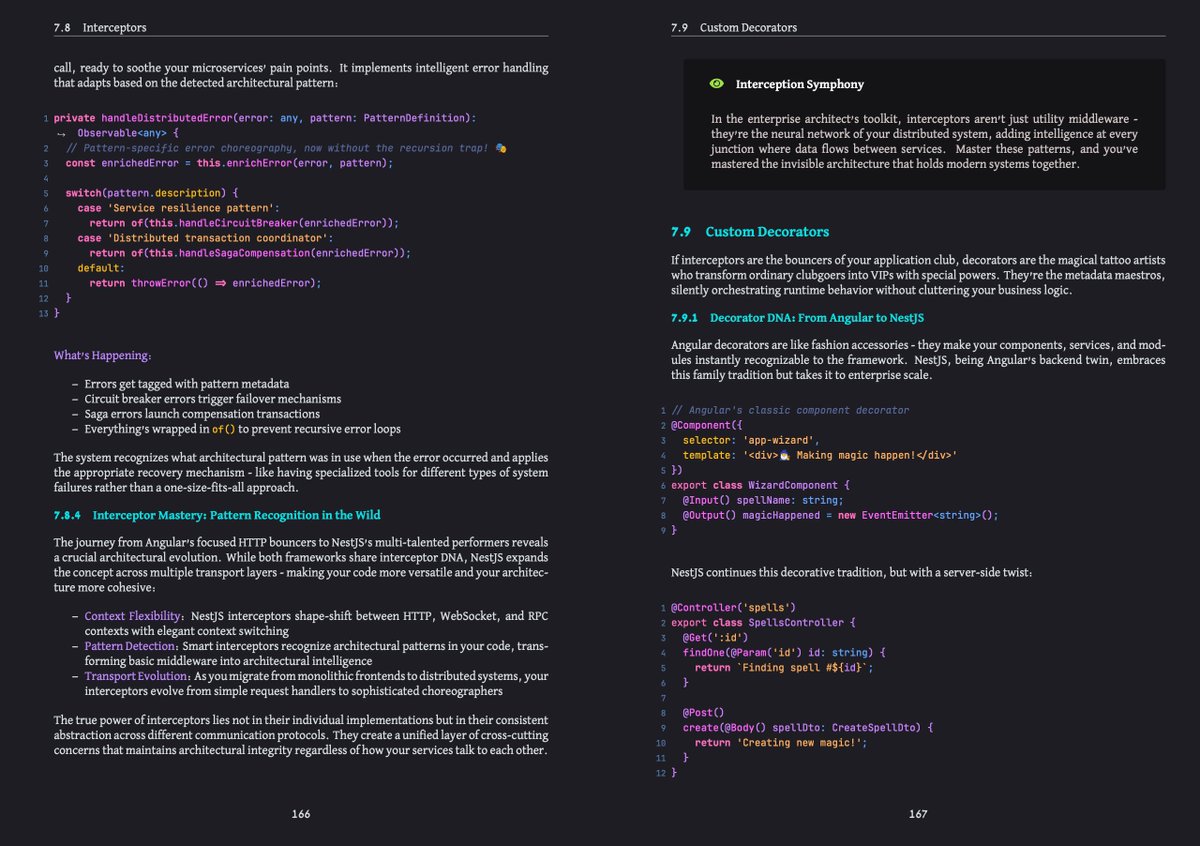Click bullet 'Circuit breaker errors trigger failover mechanisms'

[212, 398]
